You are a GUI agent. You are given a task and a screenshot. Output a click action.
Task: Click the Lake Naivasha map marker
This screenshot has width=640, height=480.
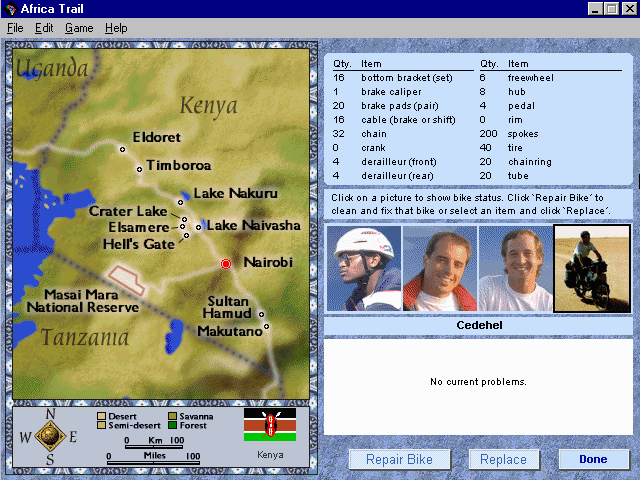tap(198, 227)
